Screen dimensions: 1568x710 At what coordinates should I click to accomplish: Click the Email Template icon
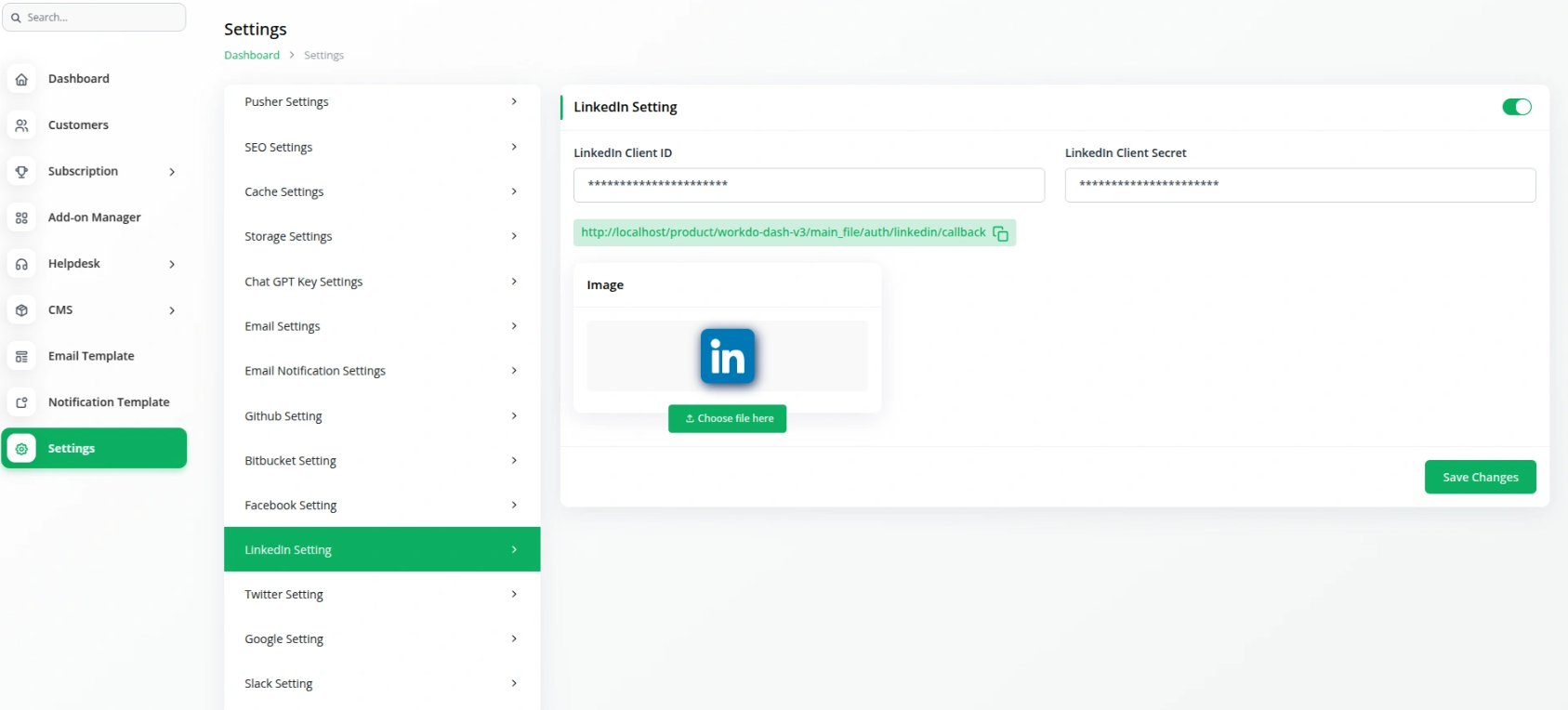[x=21, y=357]
